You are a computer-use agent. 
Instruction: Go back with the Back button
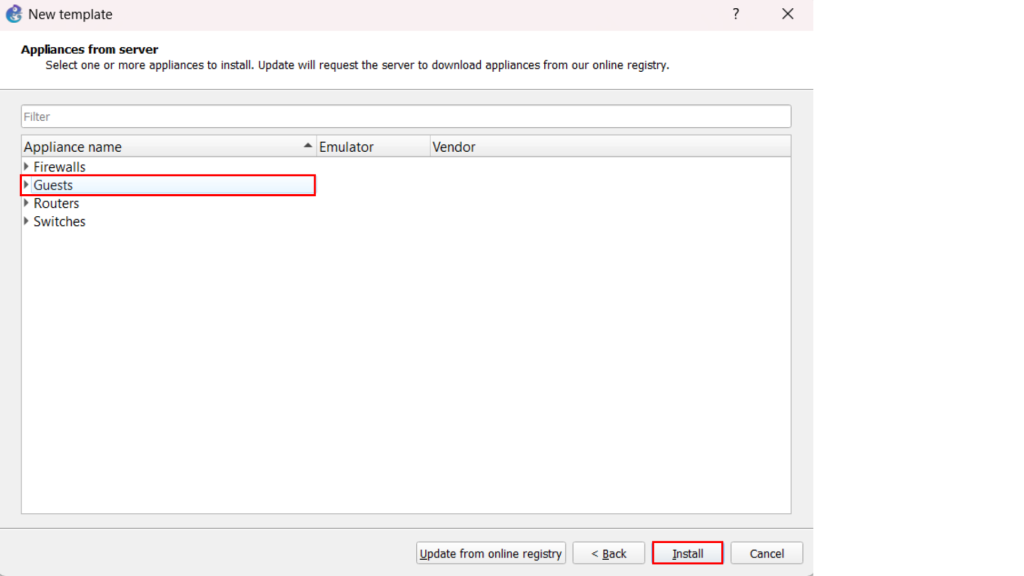pyautogui.click(x=608, y=553)
